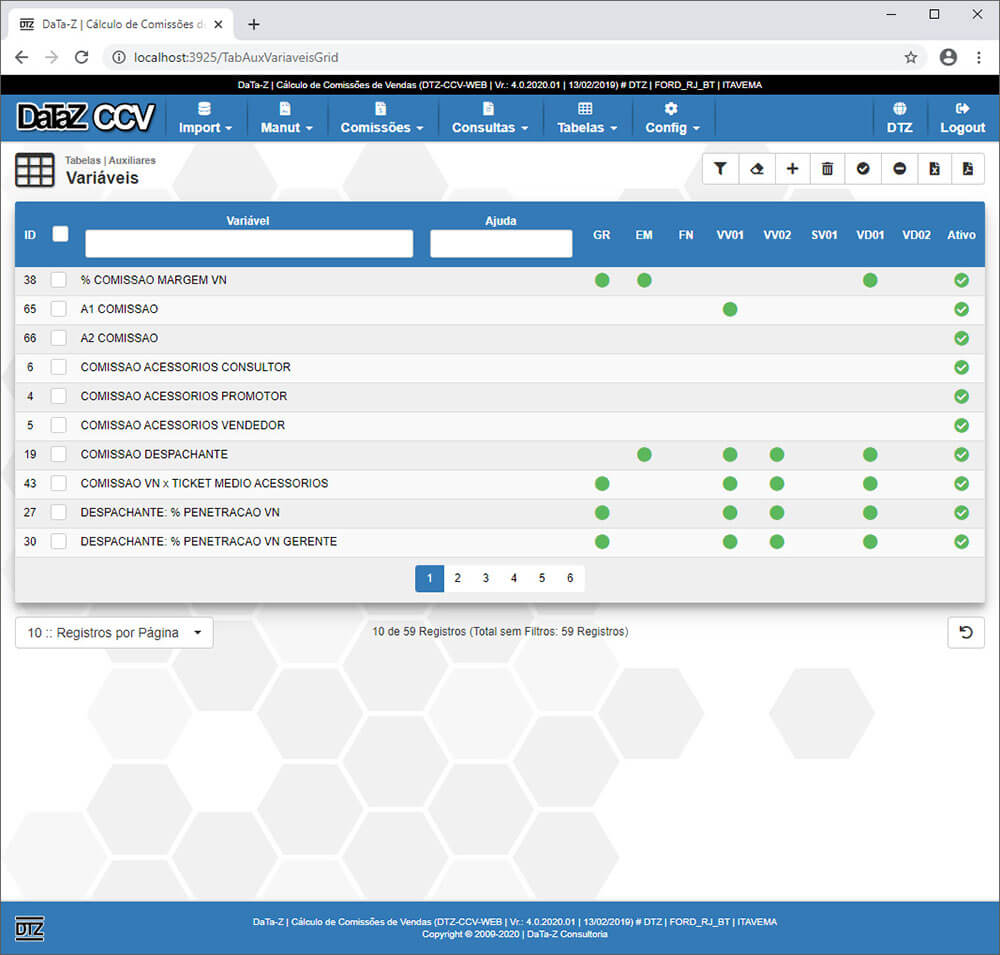Toggle the select-all checkbox in header
Screen dimensions: 1000x955
[x=60, y=233]
